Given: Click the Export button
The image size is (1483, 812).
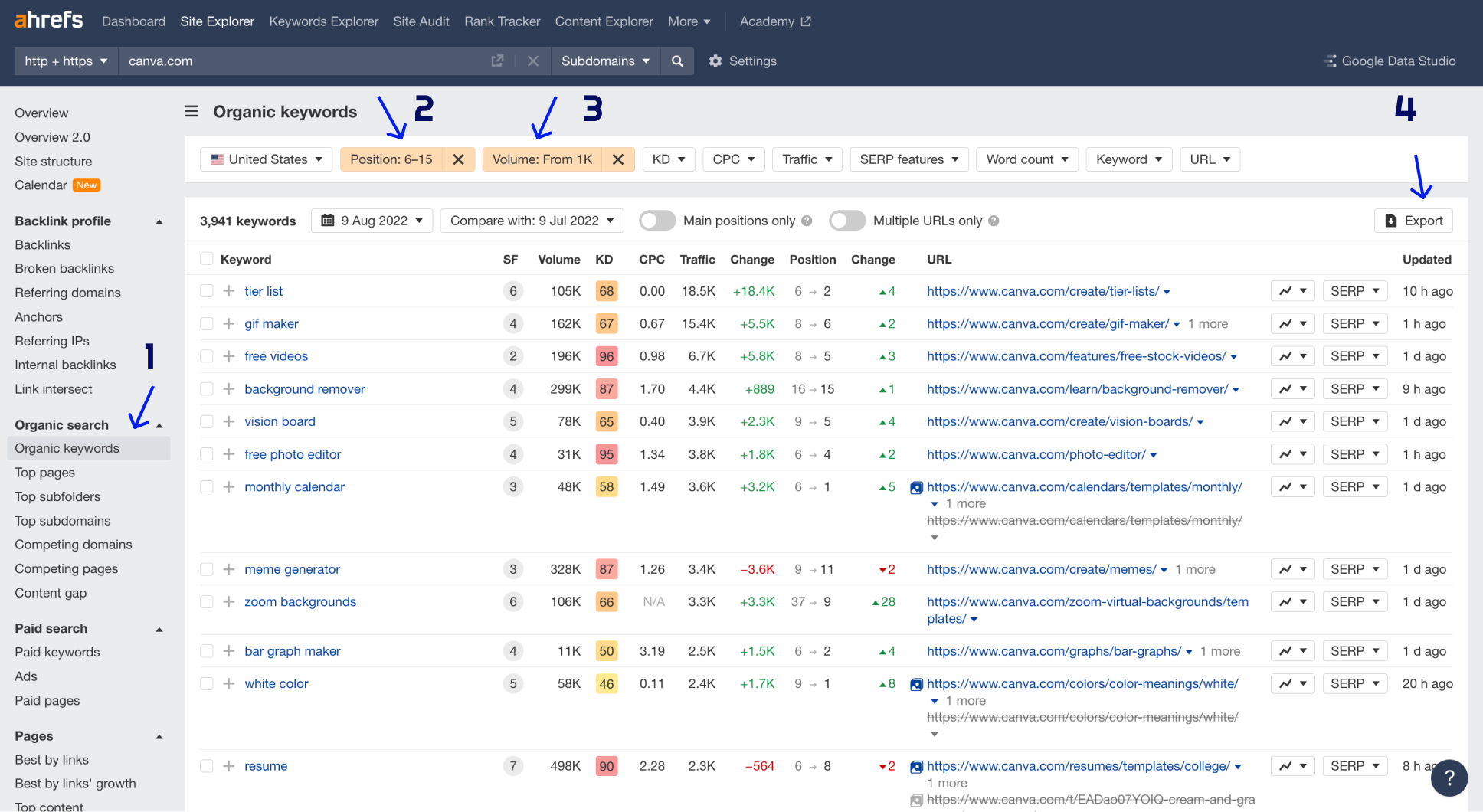Looking at the screenshot, I should click(1413, 221).
